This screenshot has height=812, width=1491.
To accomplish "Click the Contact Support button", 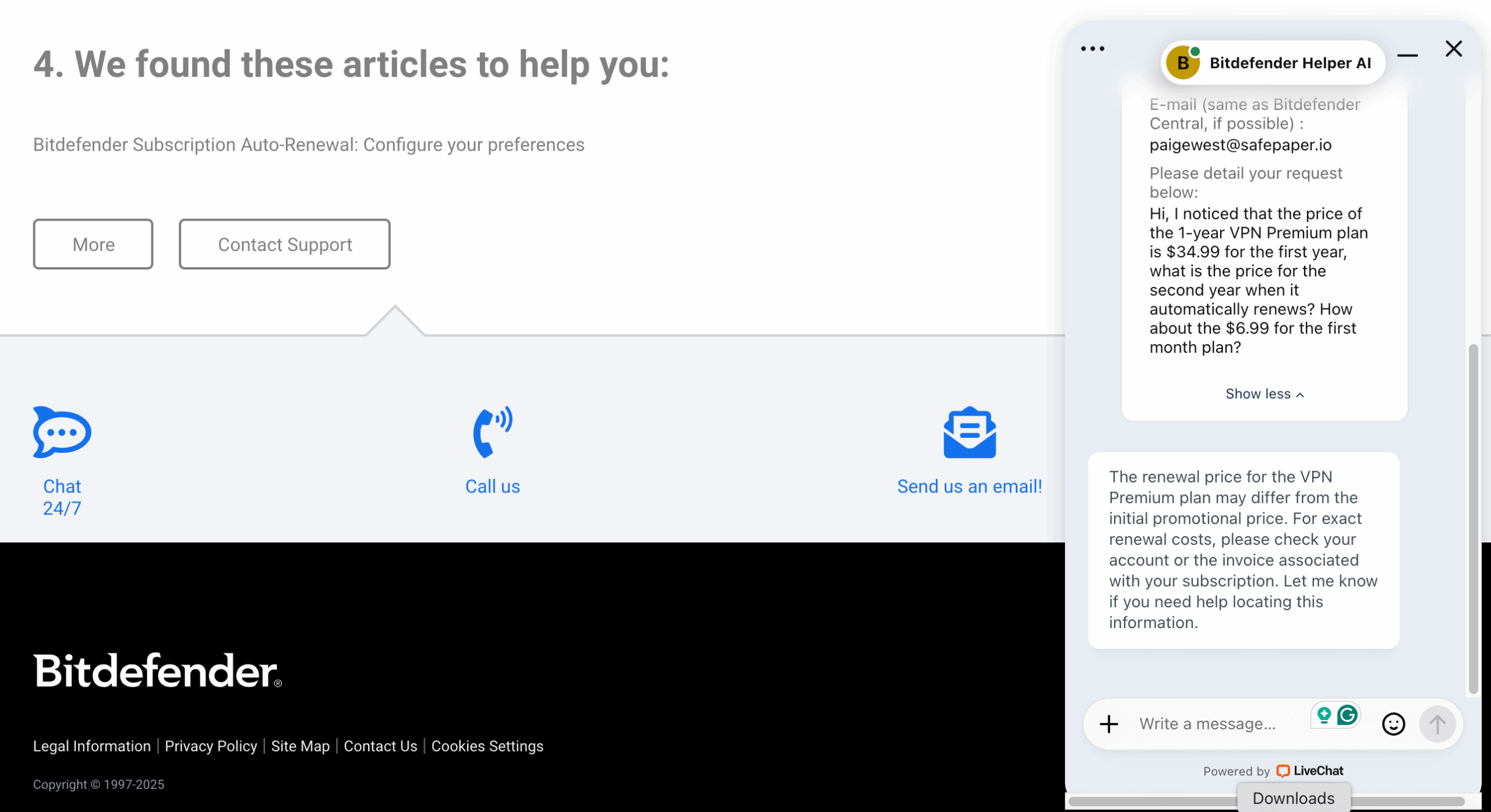I will tap(285, 244).
